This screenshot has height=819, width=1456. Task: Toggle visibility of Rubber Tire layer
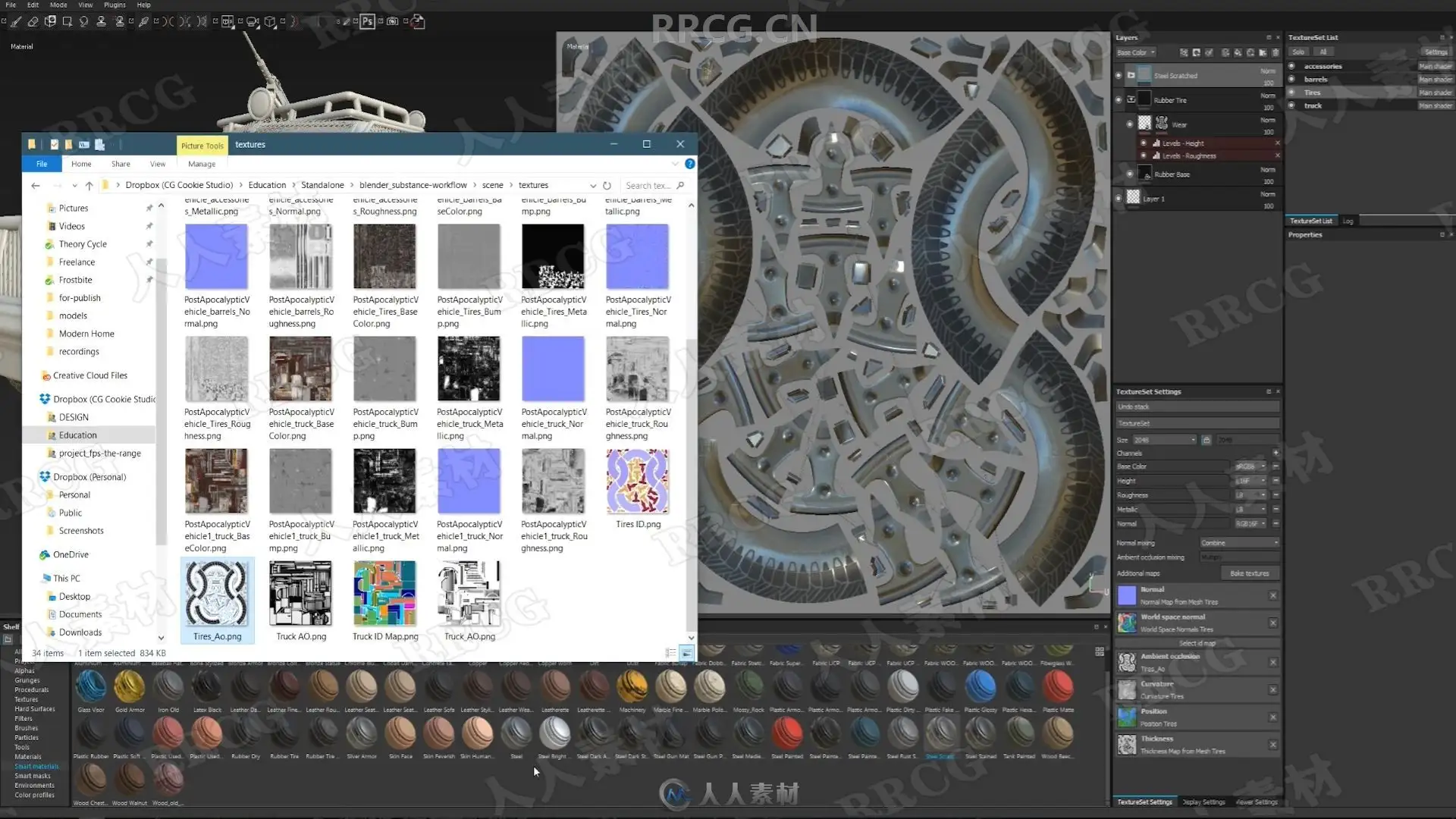[x=1119, y=99]
